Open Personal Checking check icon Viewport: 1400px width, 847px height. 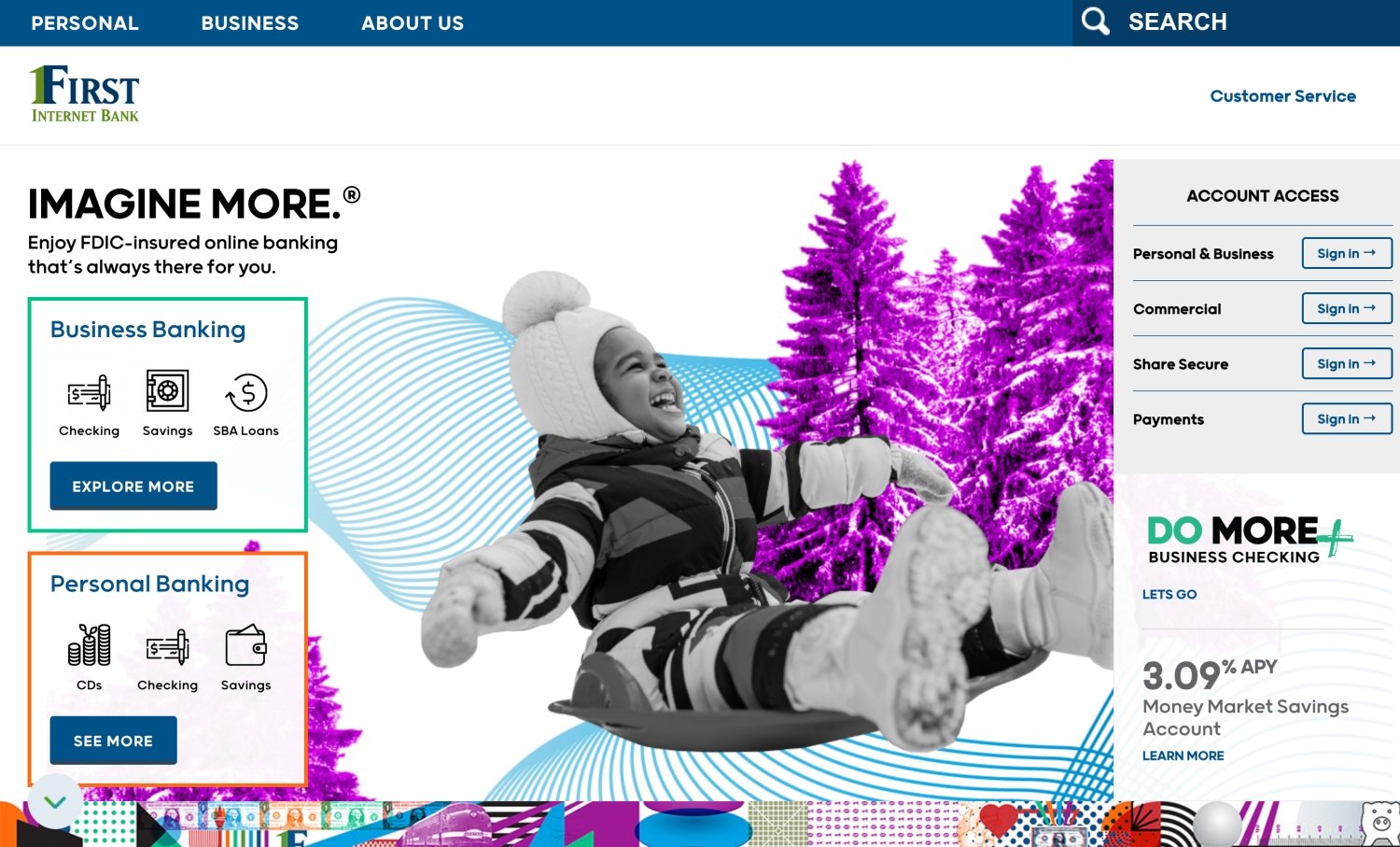click(x=168, y=646)
